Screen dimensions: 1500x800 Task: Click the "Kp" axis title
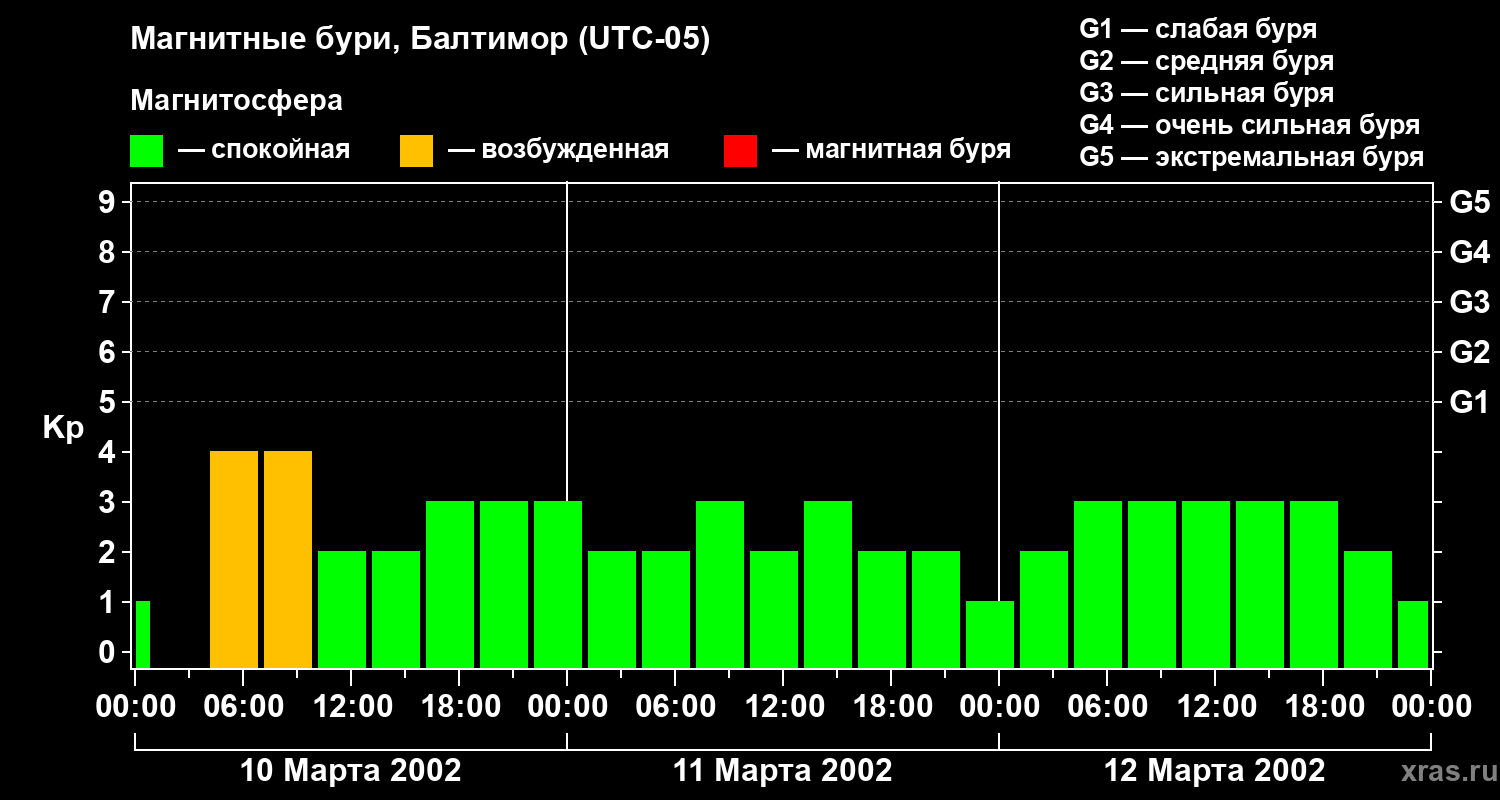63,428
